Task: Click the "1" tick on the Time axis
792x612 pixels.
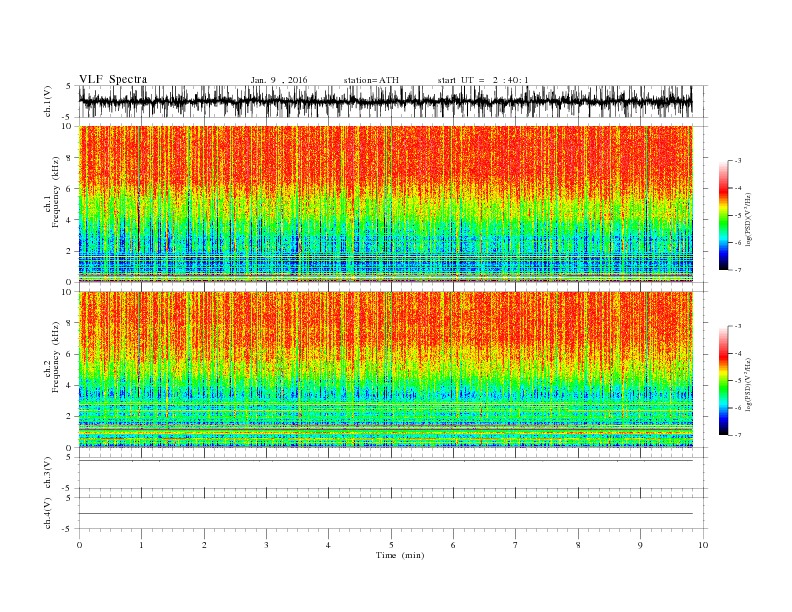Action: coord(141,545)
